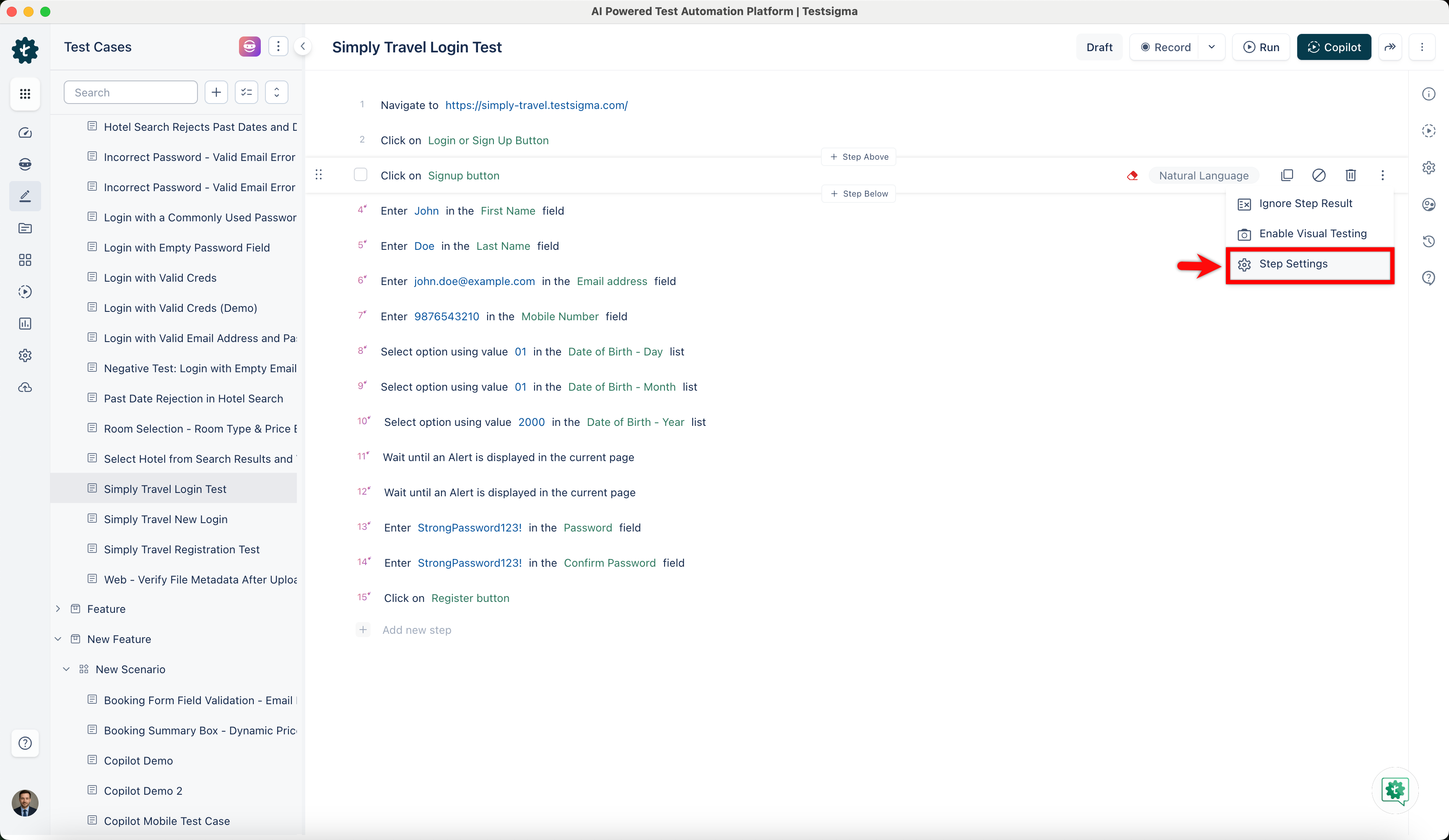The height and width of the screenshot is (840, 1449).
Task: Click the 9876543210 value in step 7
Action: (x=446, y=316)
